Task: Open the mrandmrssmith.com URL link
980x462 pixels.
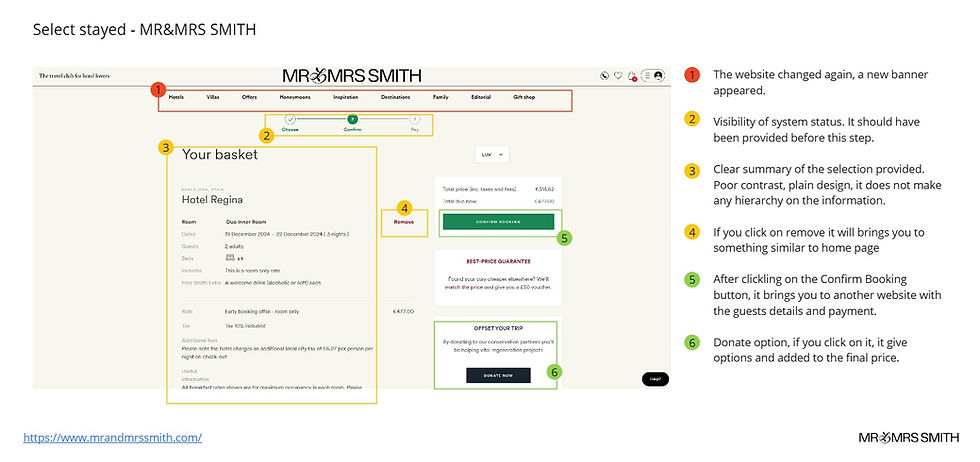Action: 112,438
